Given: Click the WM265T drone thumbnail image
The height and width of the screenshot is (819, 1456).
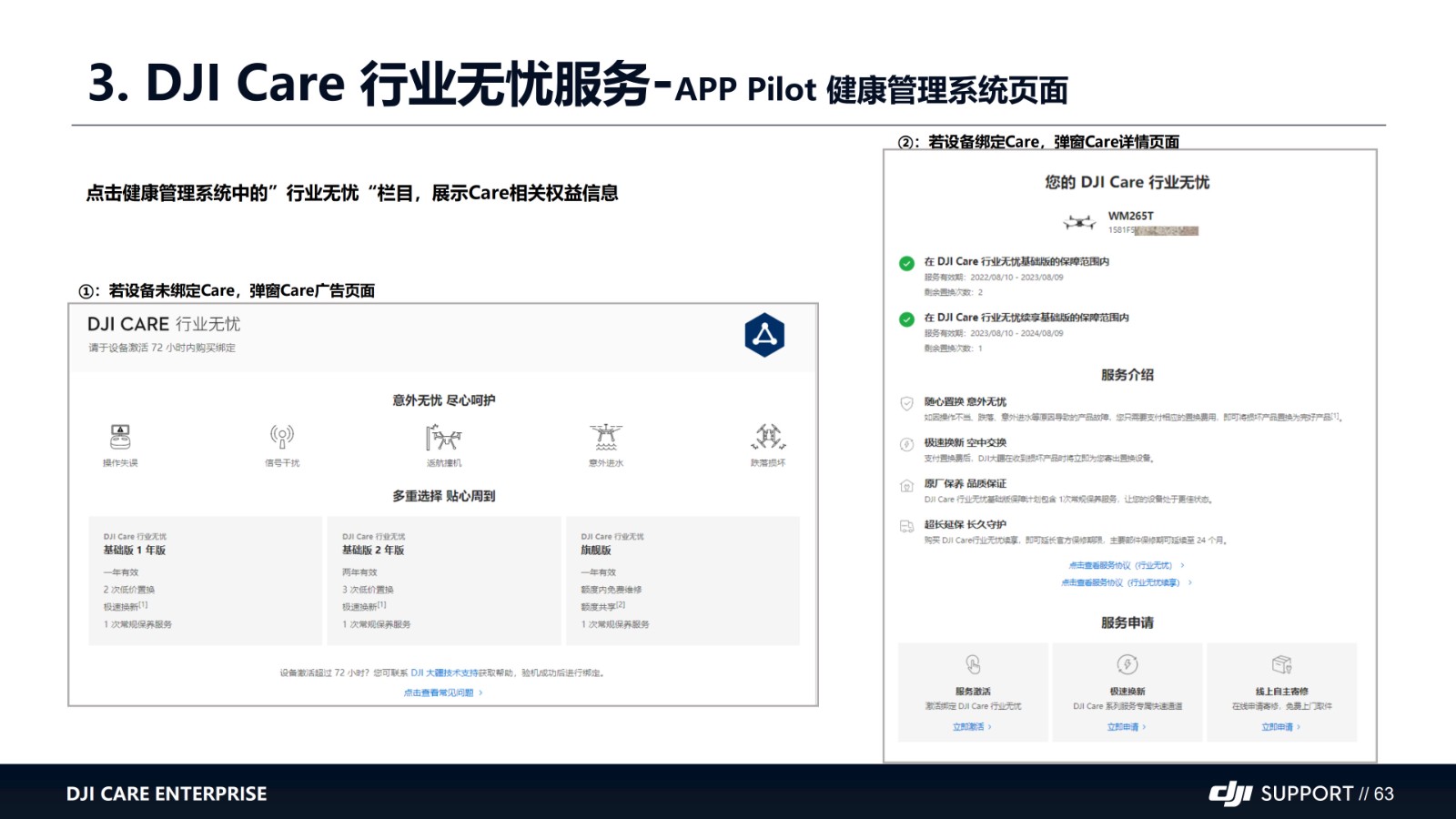Looking at the screenshot, I should point(1080,222).
